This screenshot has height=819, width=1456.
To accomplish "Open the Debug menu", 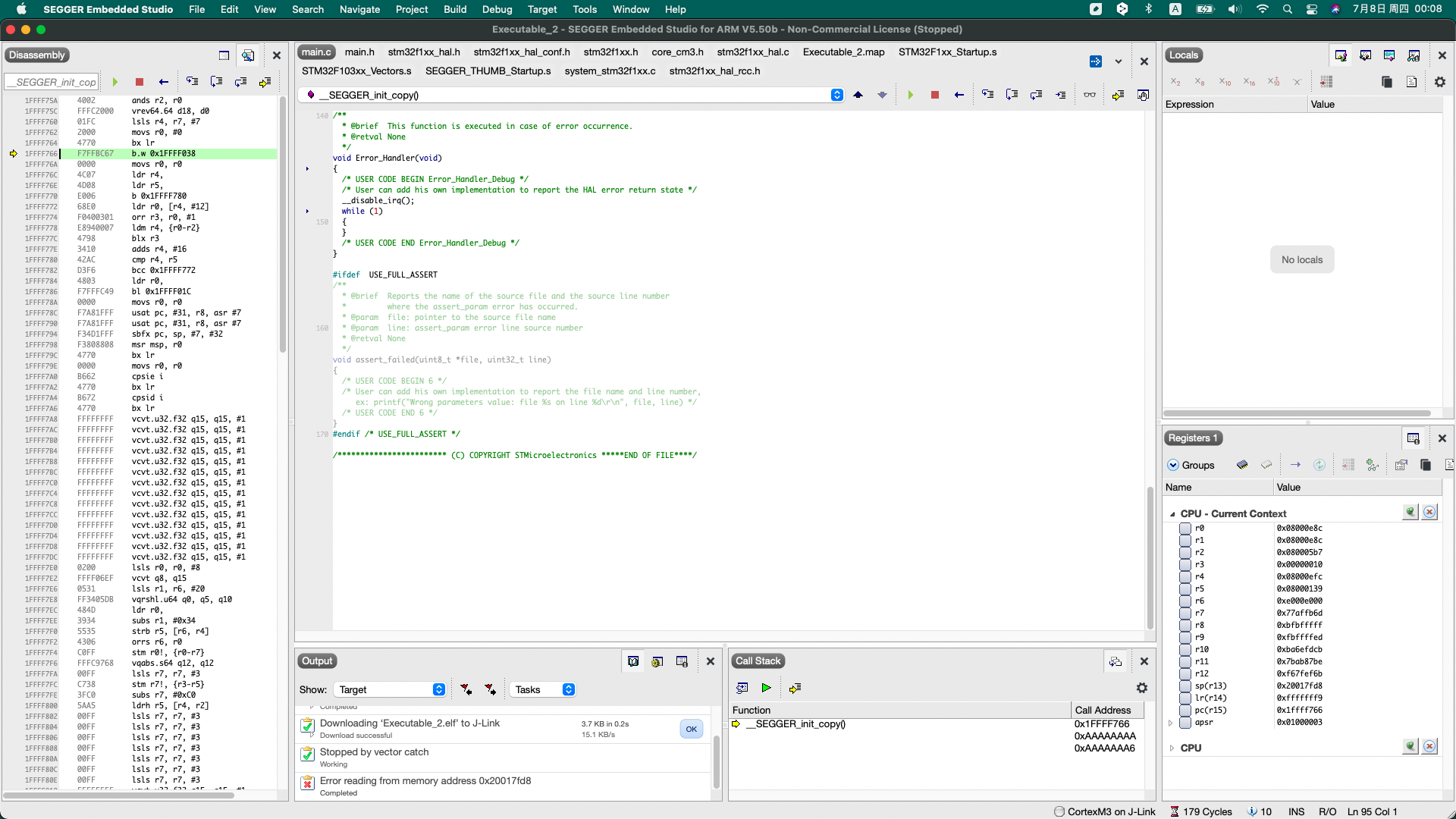I will point(497,9).
